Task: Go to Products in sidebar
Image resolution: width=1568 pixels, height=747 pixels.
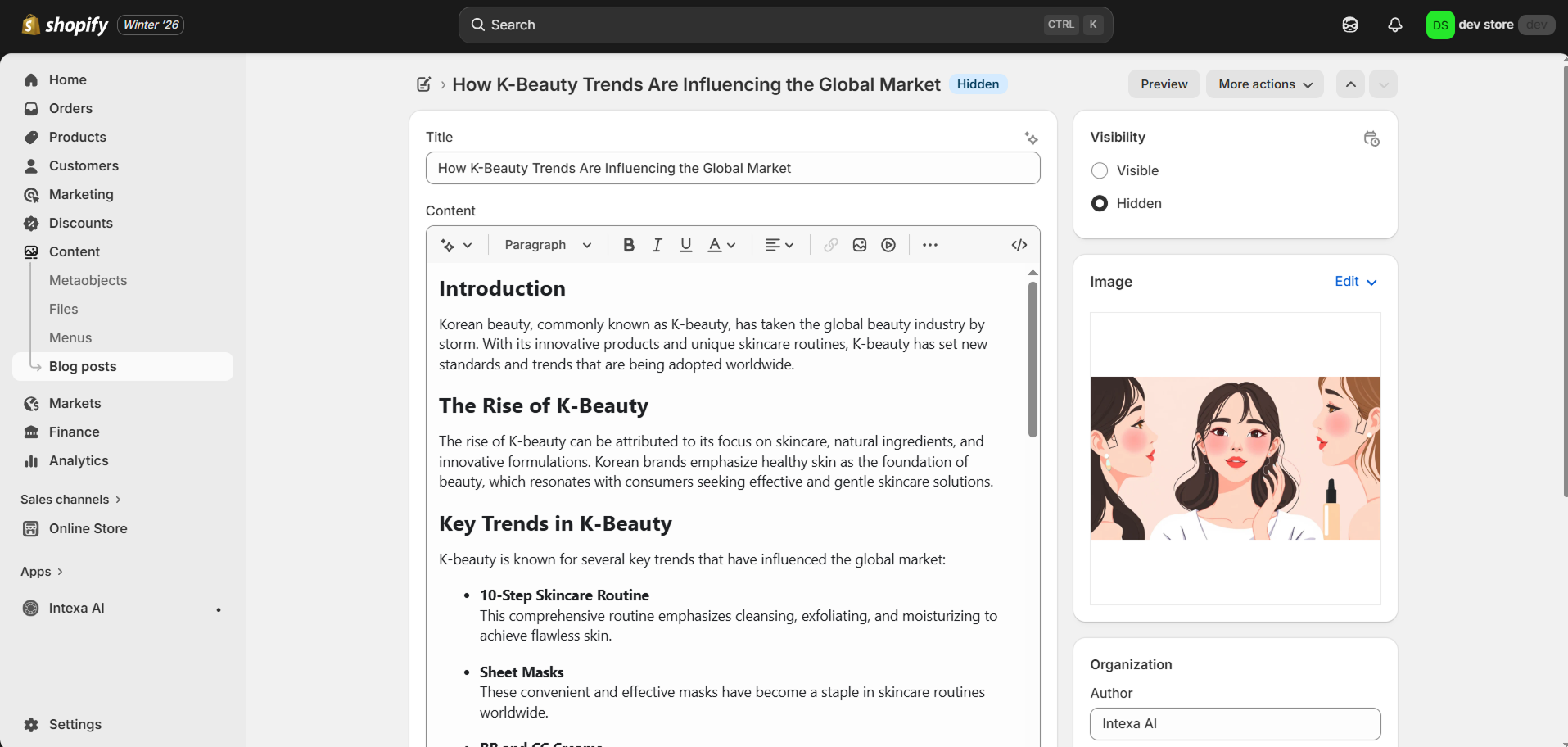Action: click(x=77, y=137)
